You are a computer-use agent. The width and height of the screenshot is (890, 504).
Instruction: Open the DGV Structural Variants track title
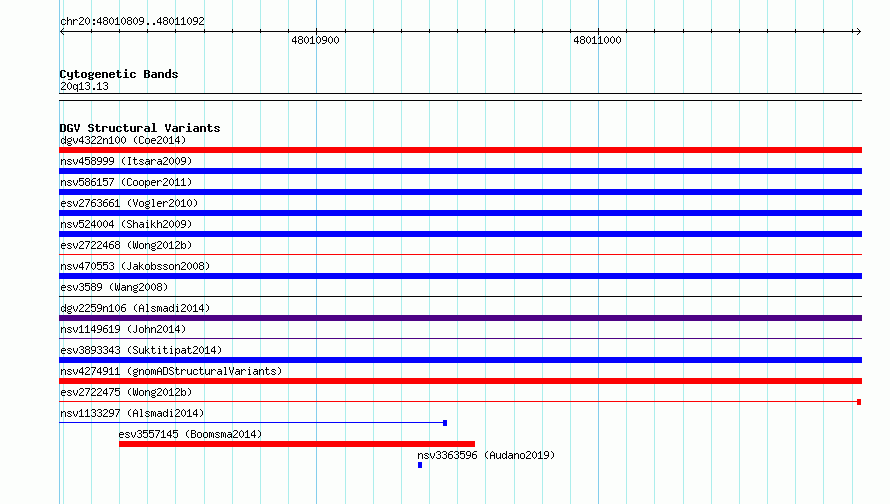[140, 128]
